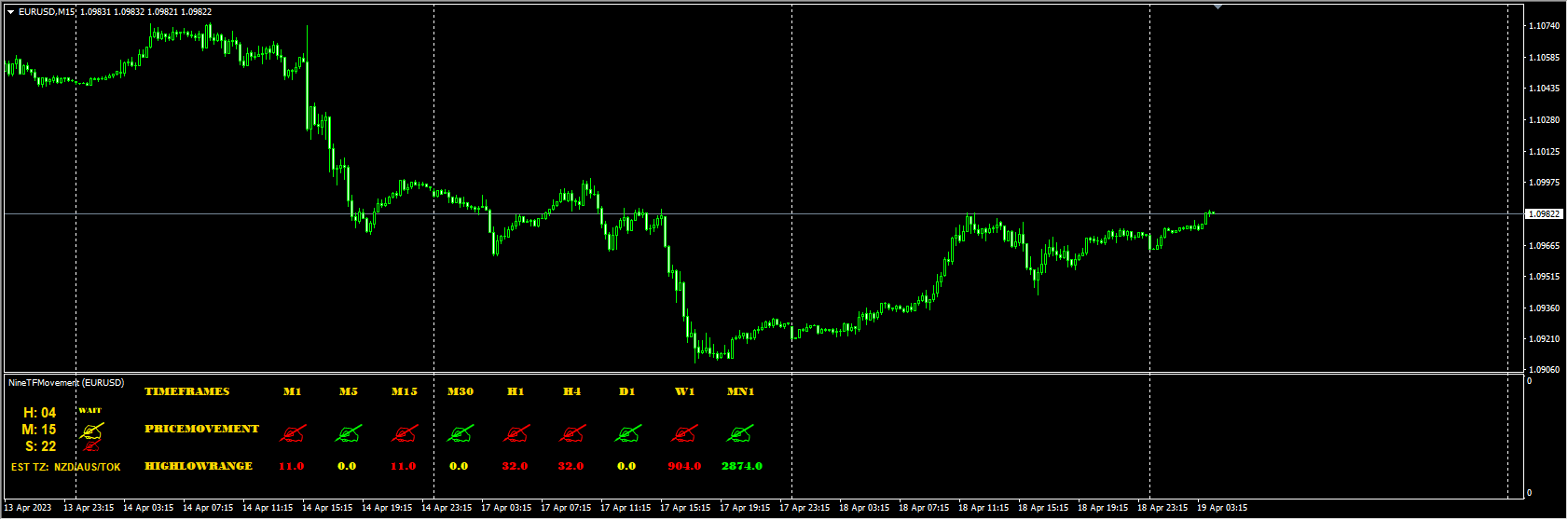The height and width of the screenshot is (520, 1568).
Task: Click the NineTFMovement (EURUSD) indicator label
Action: [x=65, y=383]
